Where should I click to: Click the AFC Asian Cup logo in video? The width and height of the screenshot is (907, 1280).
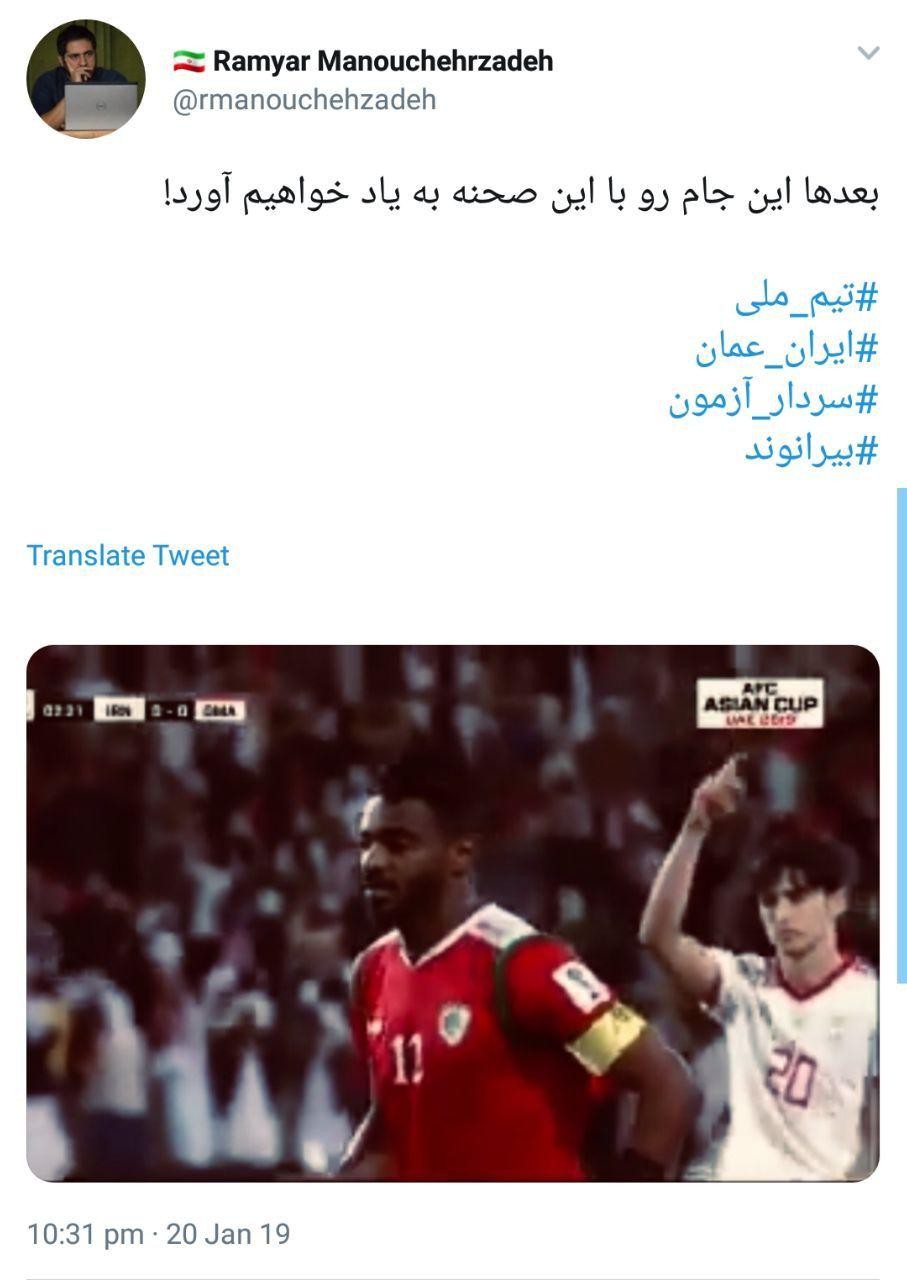760,704
